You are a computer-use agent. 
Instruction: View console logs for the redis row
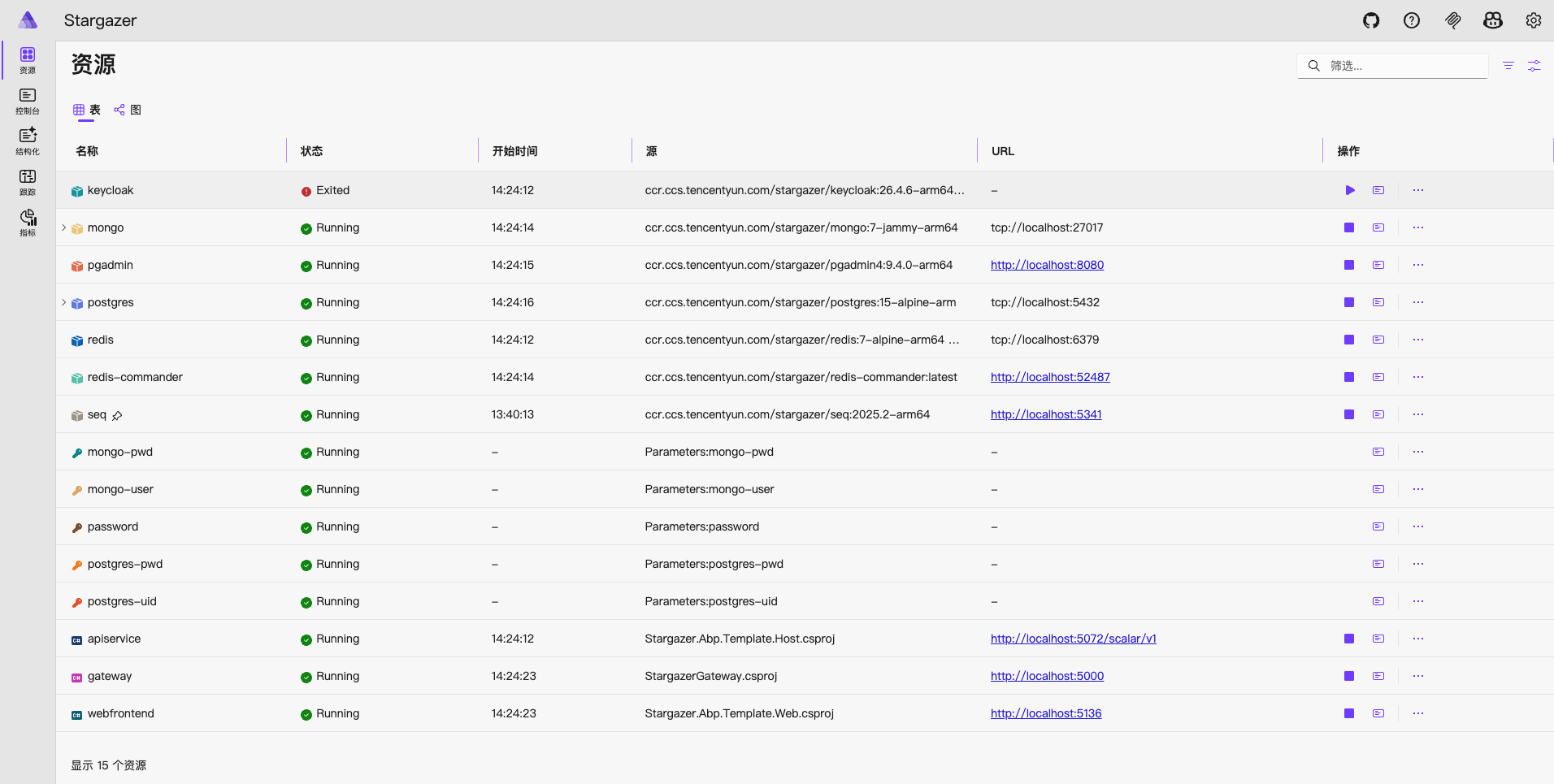(x=1378, y=340)
